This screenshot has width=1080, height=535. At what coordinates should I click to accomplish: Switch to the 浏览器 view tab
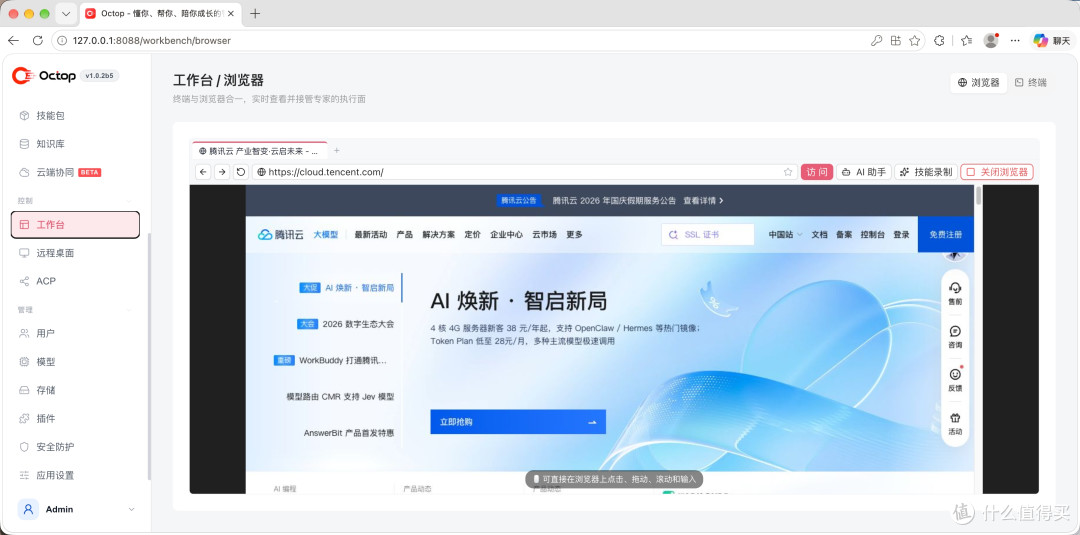click(x=978, y=83)
